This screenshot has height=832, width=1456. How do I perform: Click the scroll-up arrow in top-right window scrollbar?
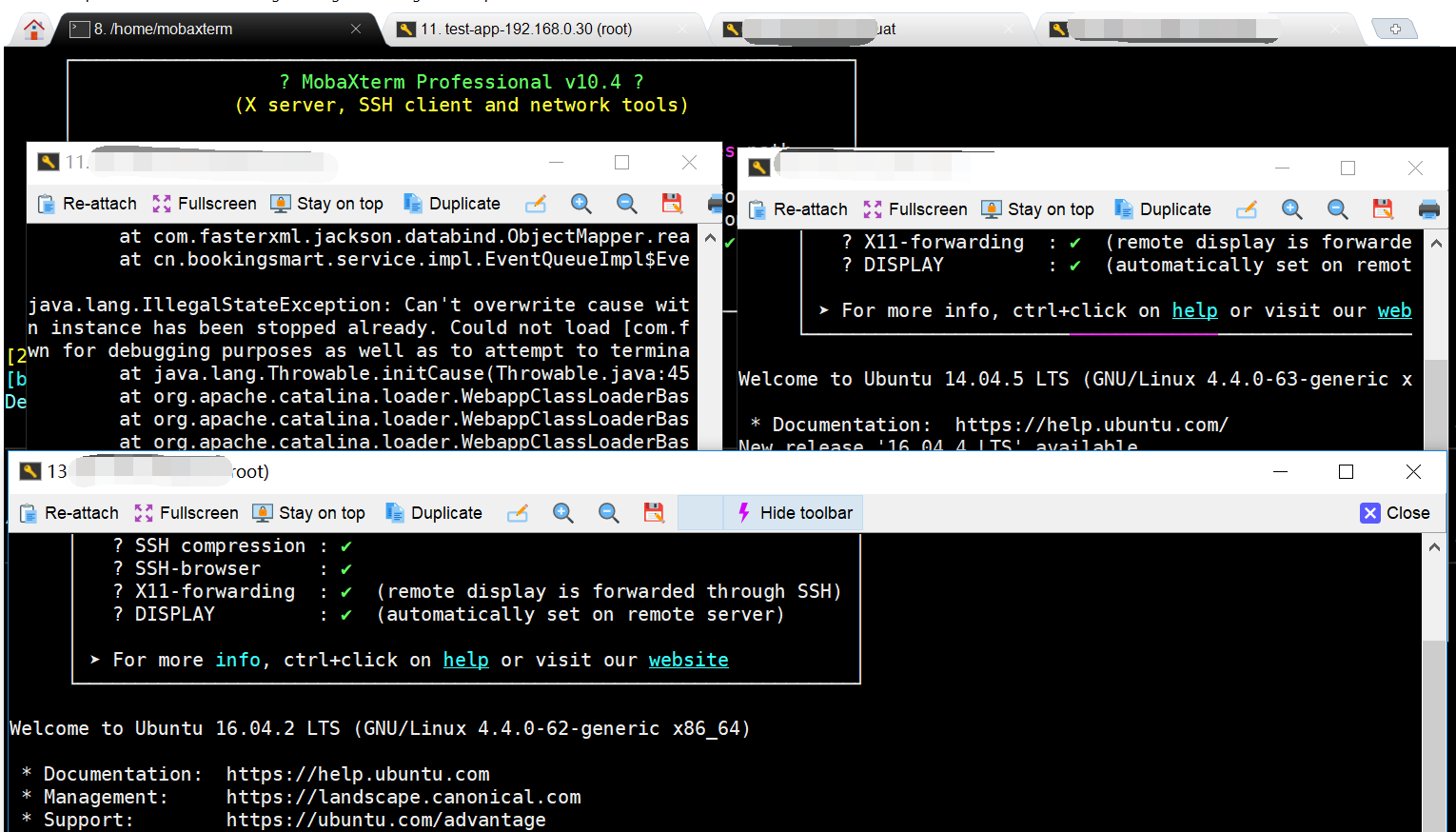pos(1436,244)
